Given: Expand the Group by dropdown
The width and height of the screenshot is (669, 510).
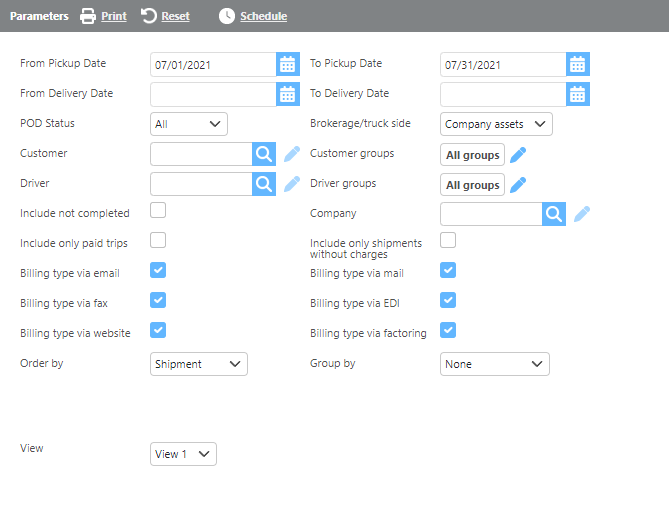Looking at the screenshot, I should pos(495,364).
